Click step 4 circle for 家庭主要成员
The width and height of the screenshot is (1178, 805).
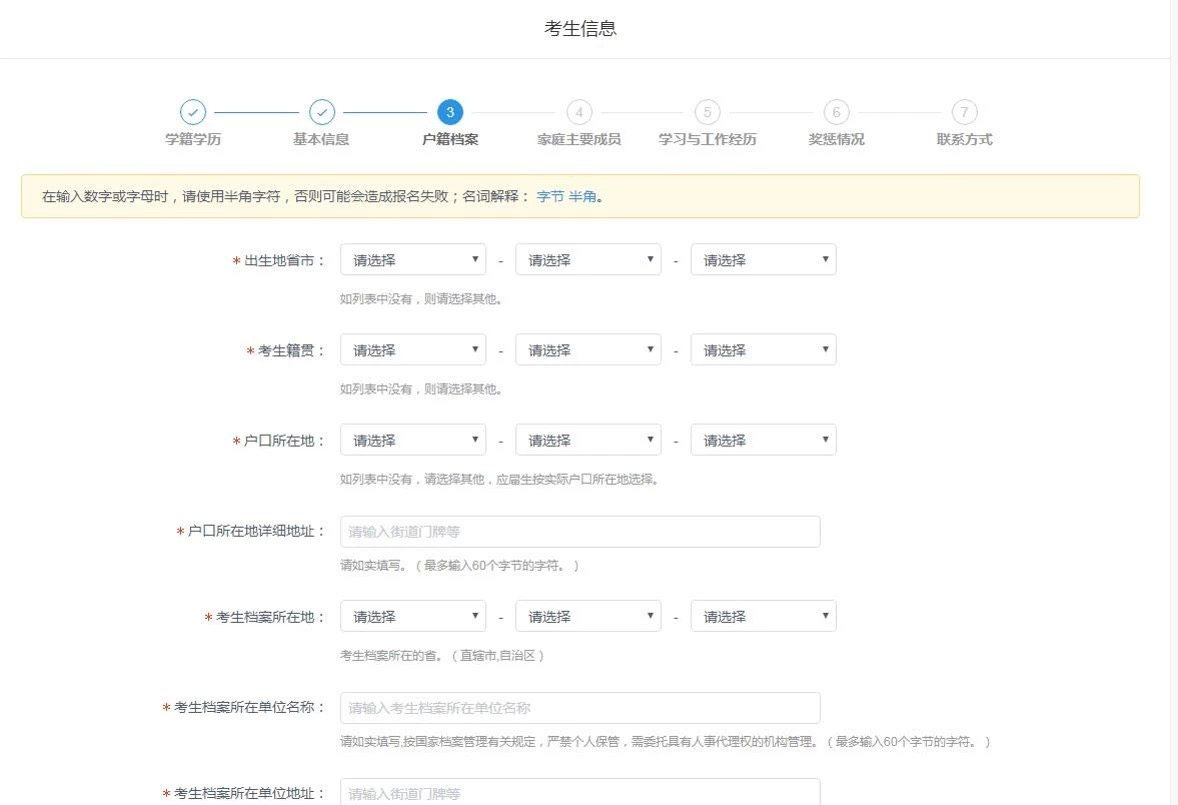pyautogui.click(x=578, y=112)
